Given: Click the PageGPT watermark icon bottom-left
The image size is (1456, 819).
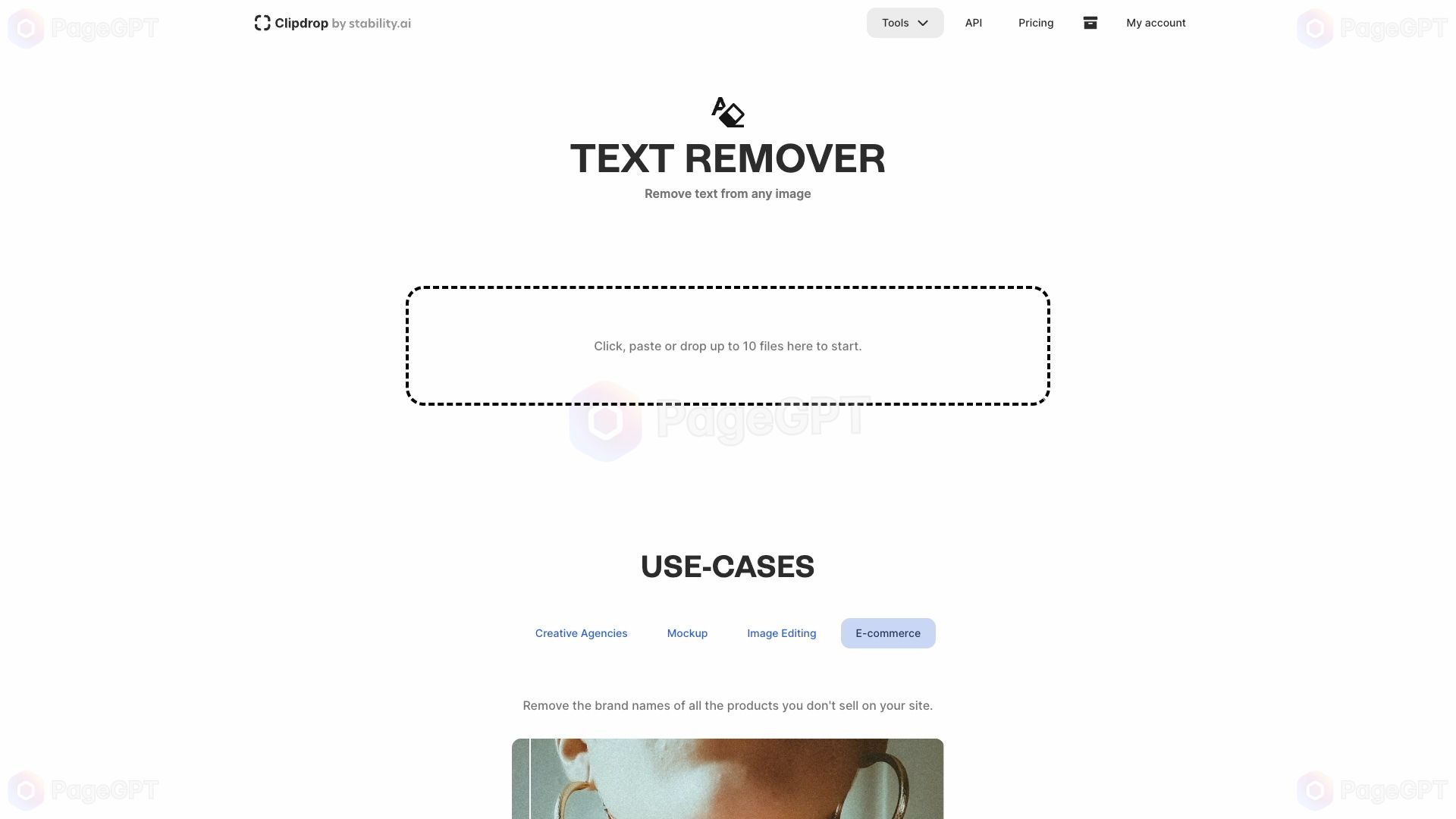Looking at the screenshot, I should 26,790.
